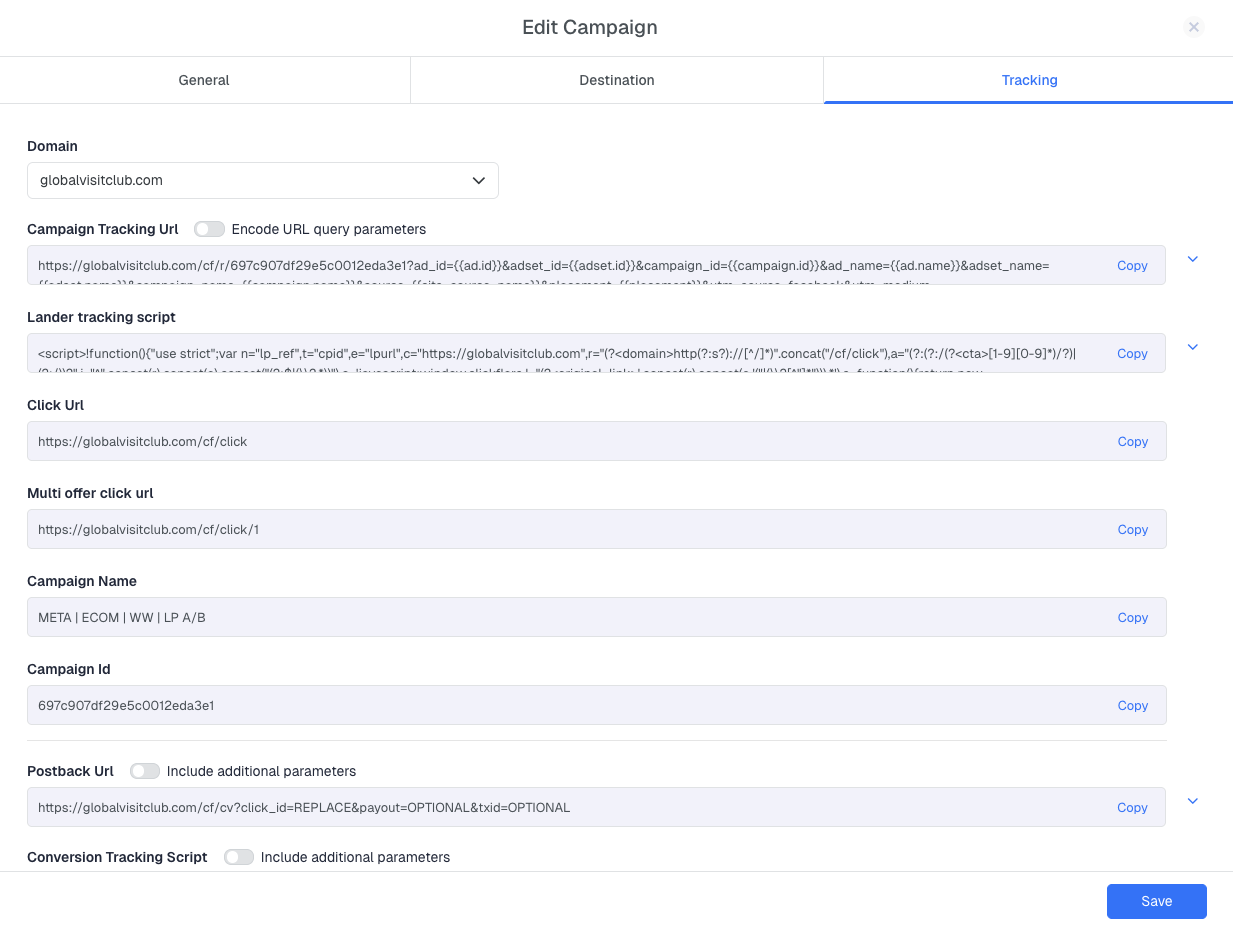Copy the Multi offer click url
Viewport: 1233px width, 929px height.
(x=1132, y=530)
